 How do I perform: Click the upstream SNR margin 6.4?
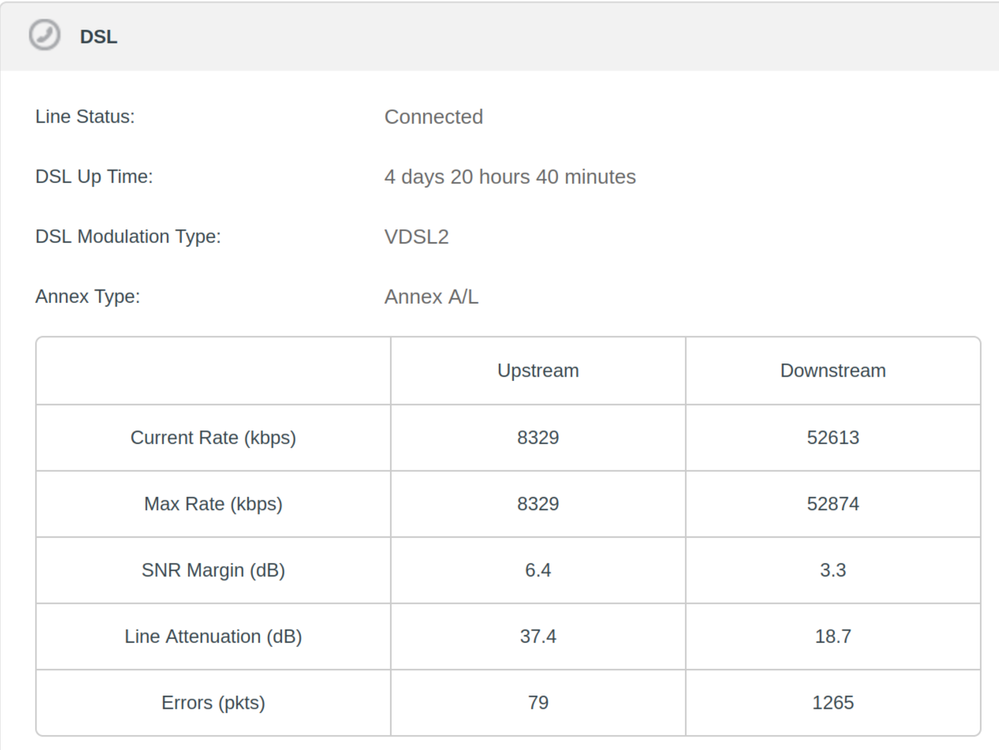pyautogui.click(x=538, y=570)
